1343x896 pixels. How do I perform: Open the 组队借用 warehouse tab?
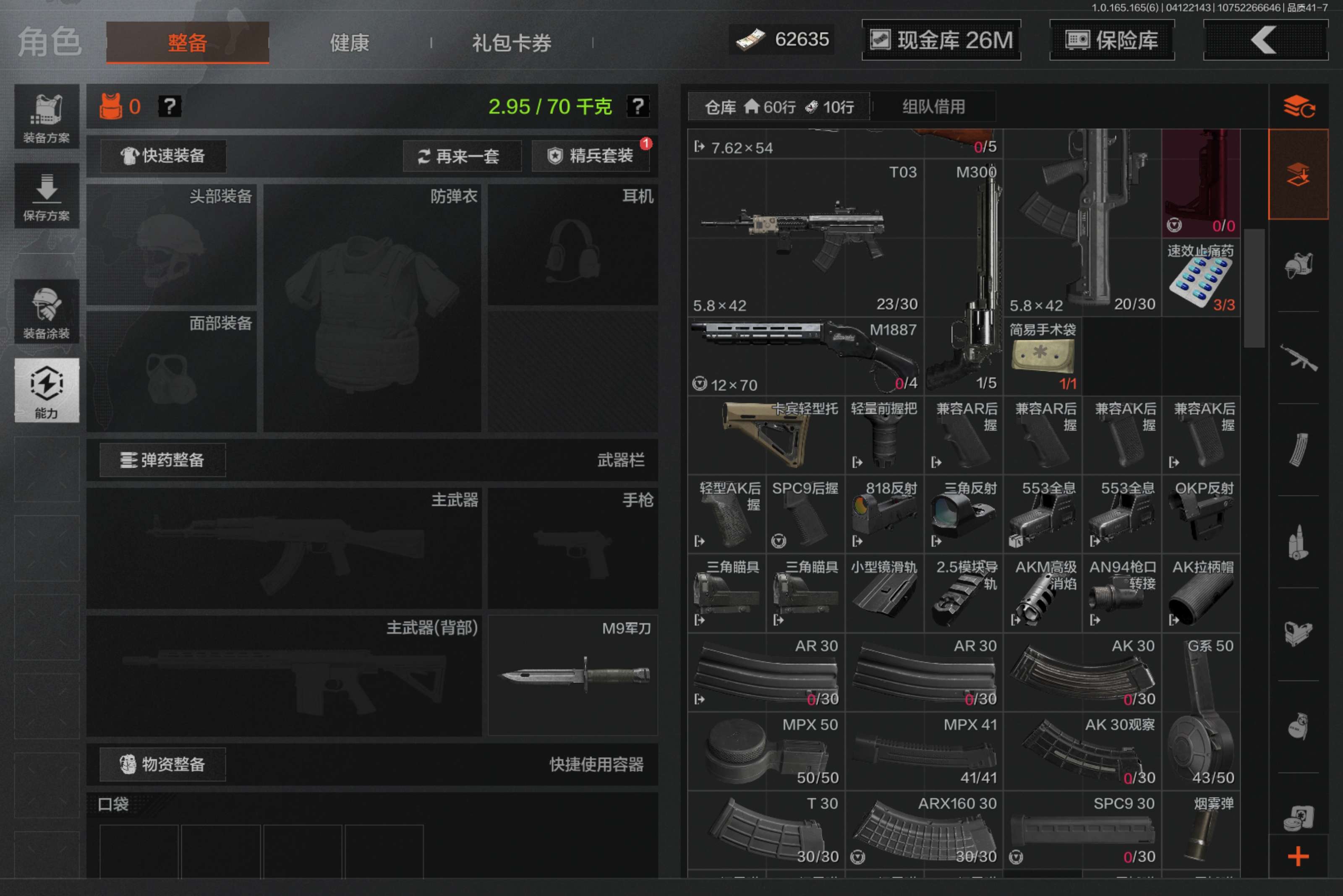point(931,107)
